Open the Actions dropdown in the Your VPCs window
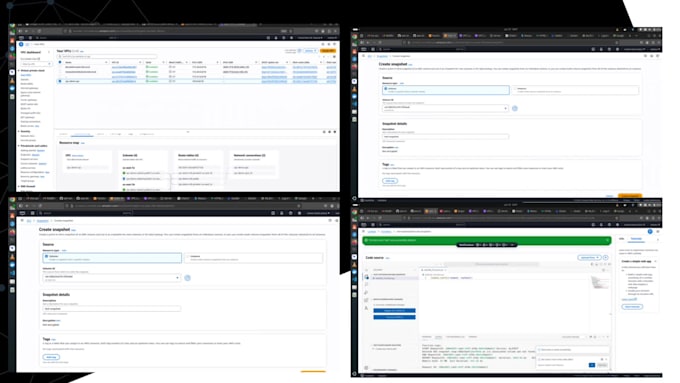Viewport: 680px width, 383px height. tap(310, 51)
